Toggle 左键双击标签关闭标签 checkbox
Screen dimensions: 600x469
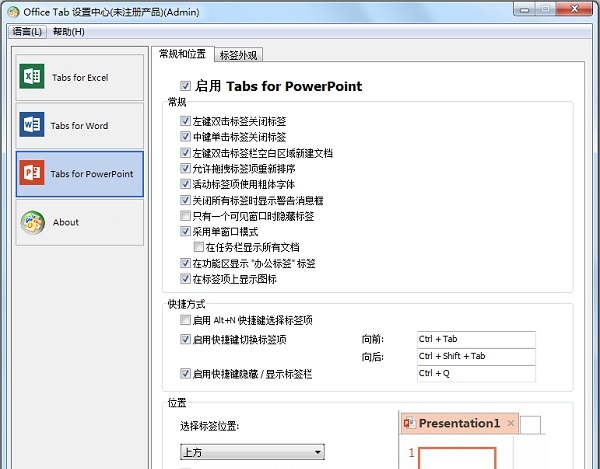pyautogui.click(x=186, y=121)
